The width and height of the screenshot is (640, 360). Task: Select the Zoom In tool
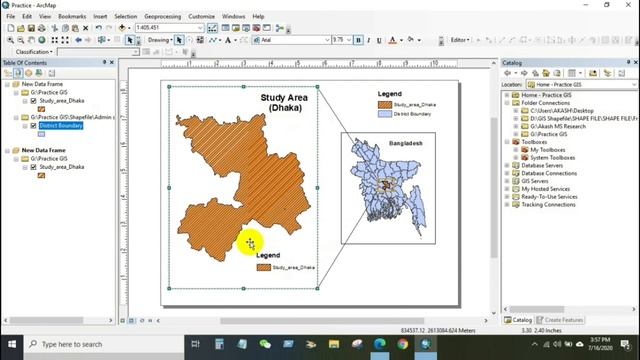pos(10,40)
